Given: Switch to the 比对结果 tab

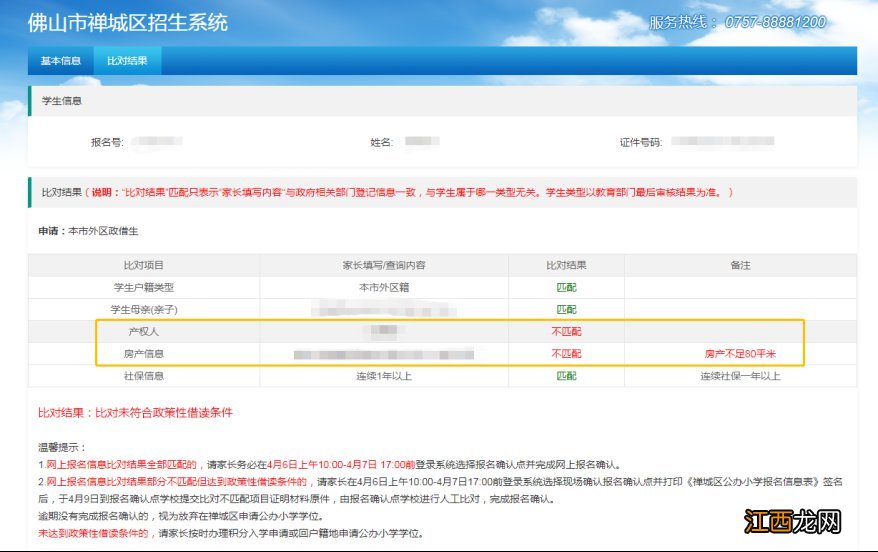Looking at the screenshot, I should [127, 60].
